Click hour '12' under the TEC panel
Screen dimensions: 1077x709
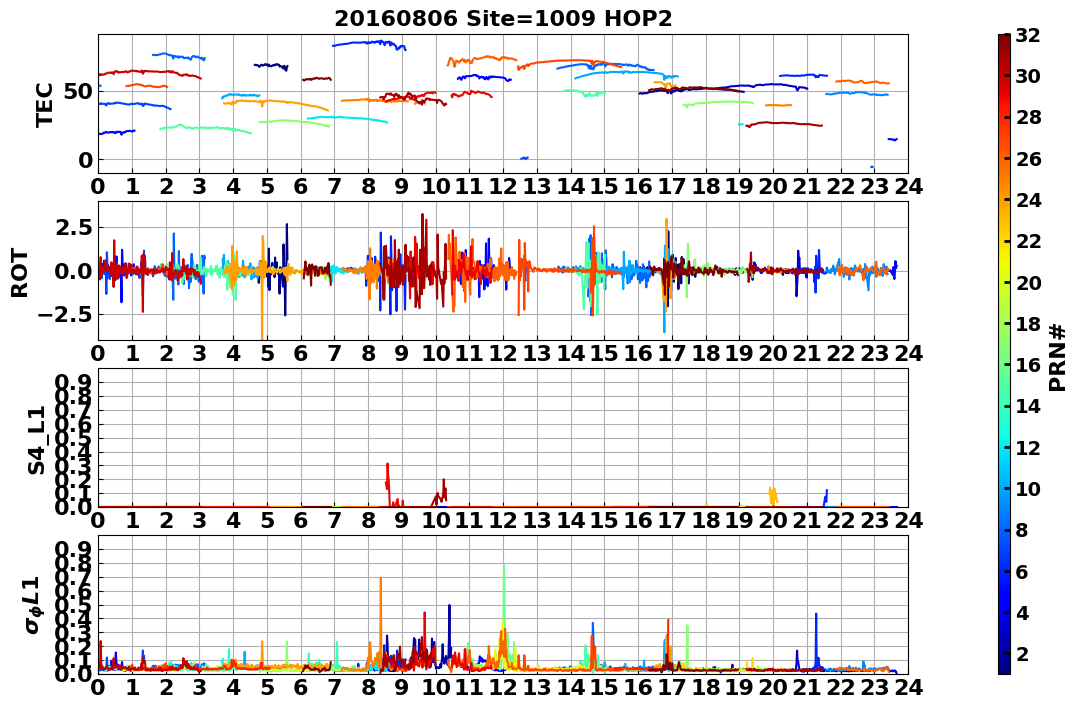click(x=503, y=186)
